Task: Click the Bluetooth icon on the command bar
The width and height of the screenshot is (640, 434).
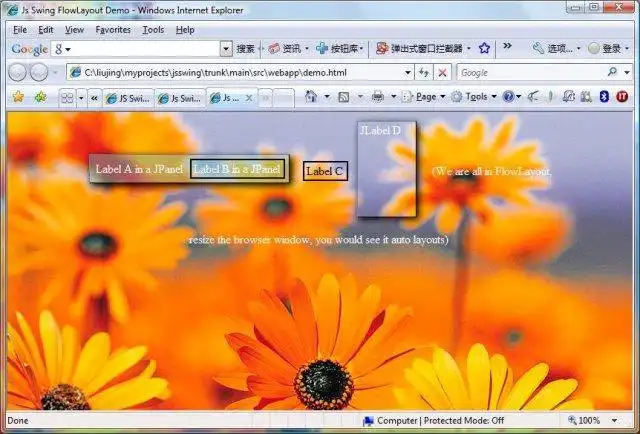Action: coord(604,97)
